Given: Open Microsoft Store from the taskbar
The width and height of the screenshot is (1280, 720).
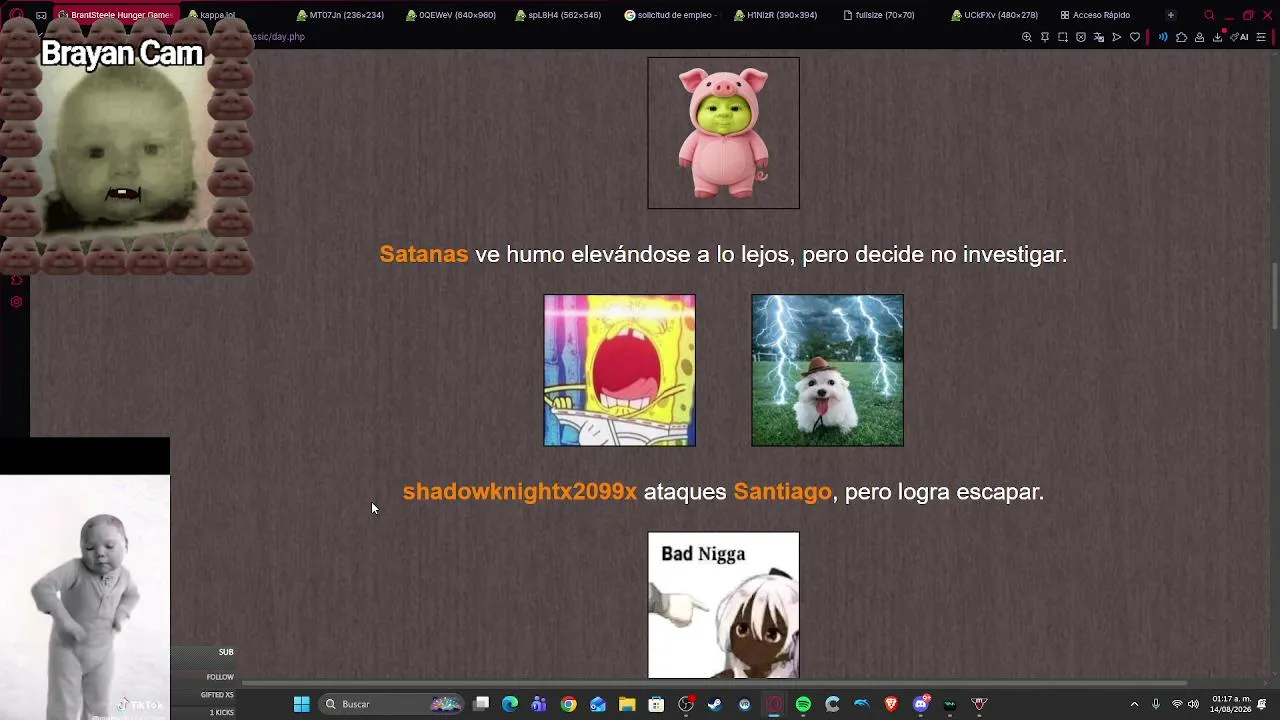Looking at the screenshot, I should tap(656, 704).
